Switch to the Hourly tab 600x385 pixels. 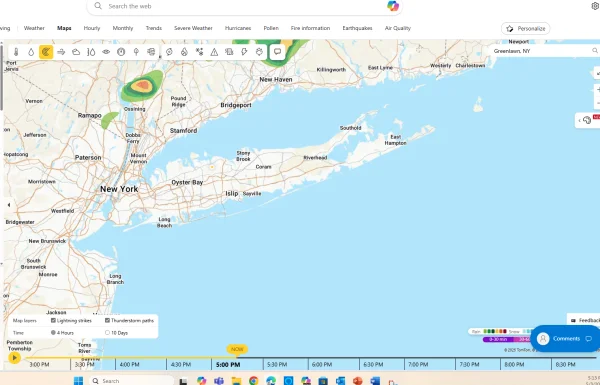92,28
